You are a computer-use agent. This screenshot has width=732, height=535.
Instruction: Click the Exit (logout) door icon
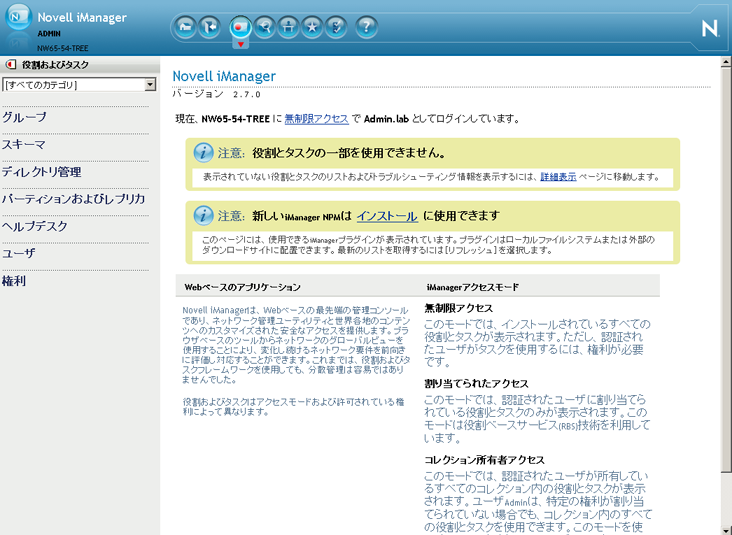(x=209, y=27)
